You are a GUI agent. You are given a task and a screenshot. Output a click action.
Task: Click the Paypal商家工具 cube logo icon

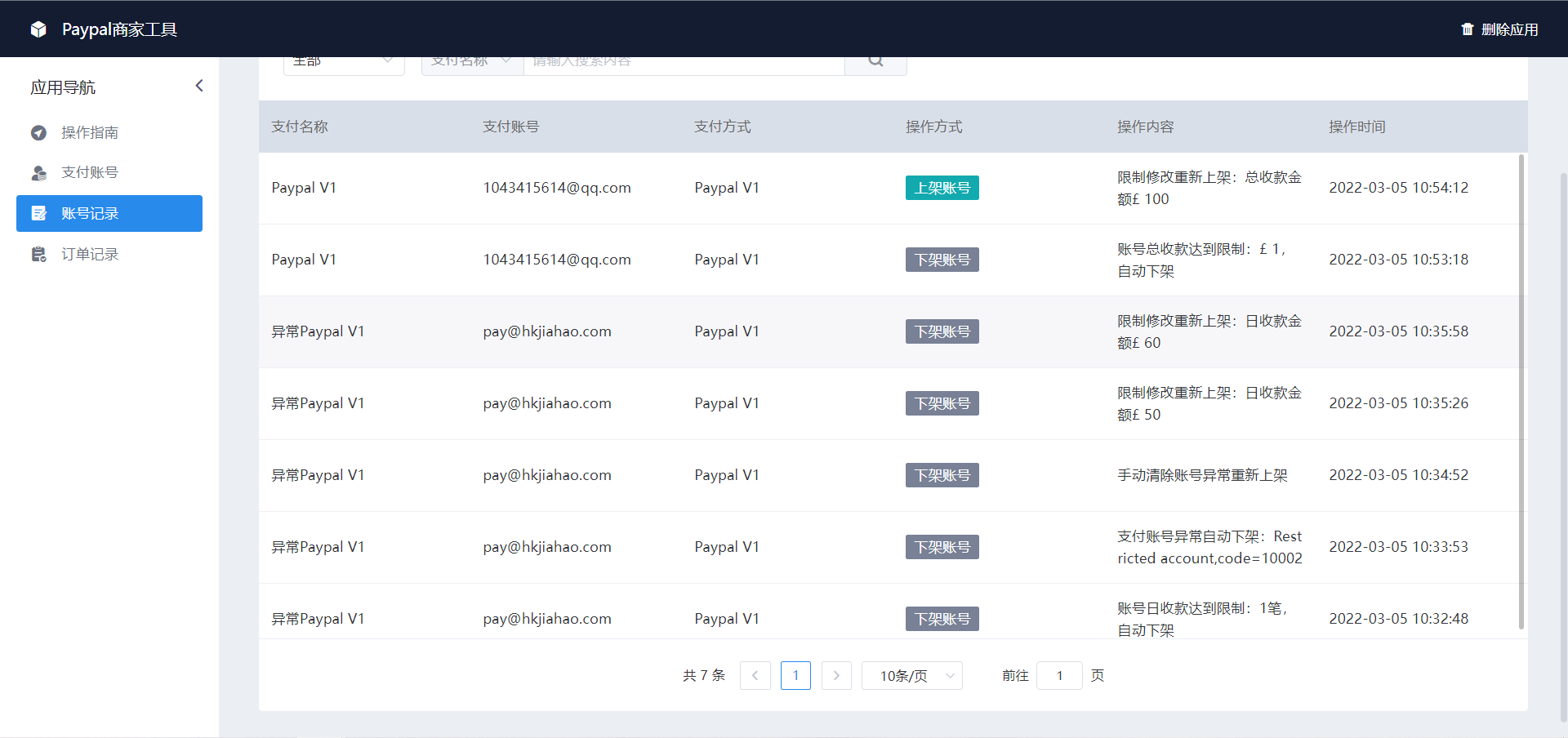[38, 29]
